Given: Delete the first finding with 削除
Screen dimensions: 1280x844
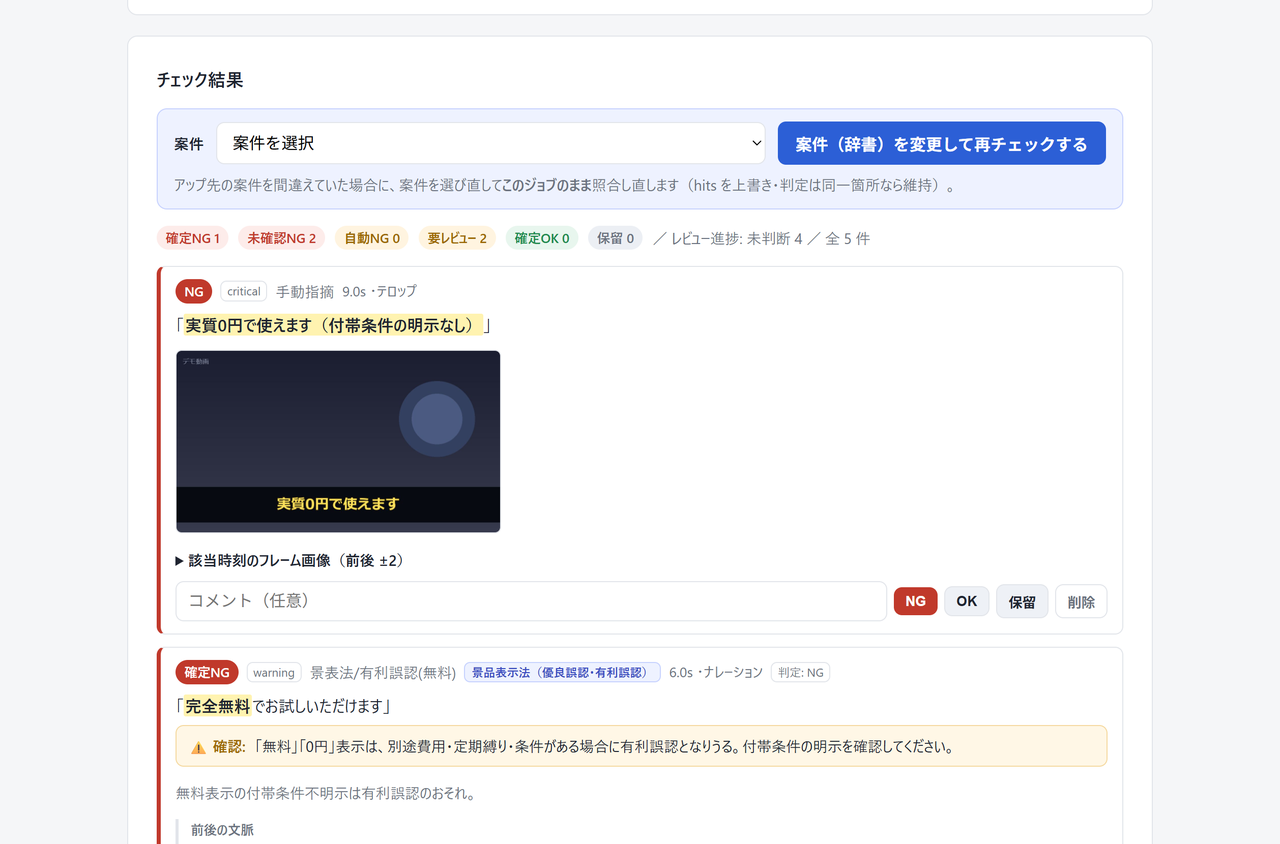Looking at the screenshot, I should pyautogui.click(x=1081, y=601).
